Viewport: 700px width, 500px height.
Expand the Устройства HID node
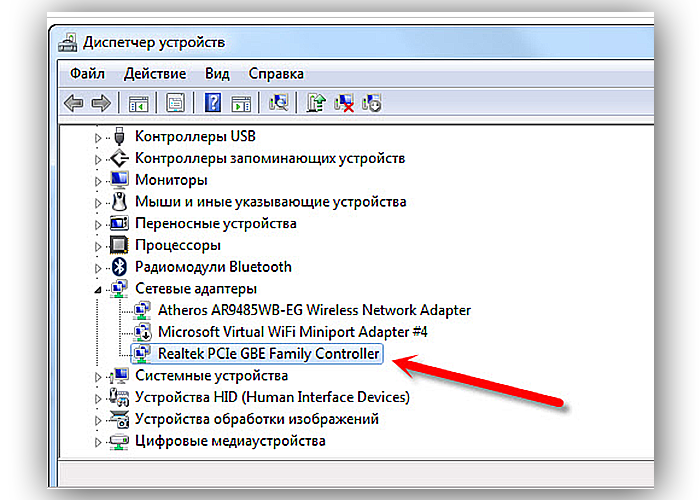tap(98, 398)
